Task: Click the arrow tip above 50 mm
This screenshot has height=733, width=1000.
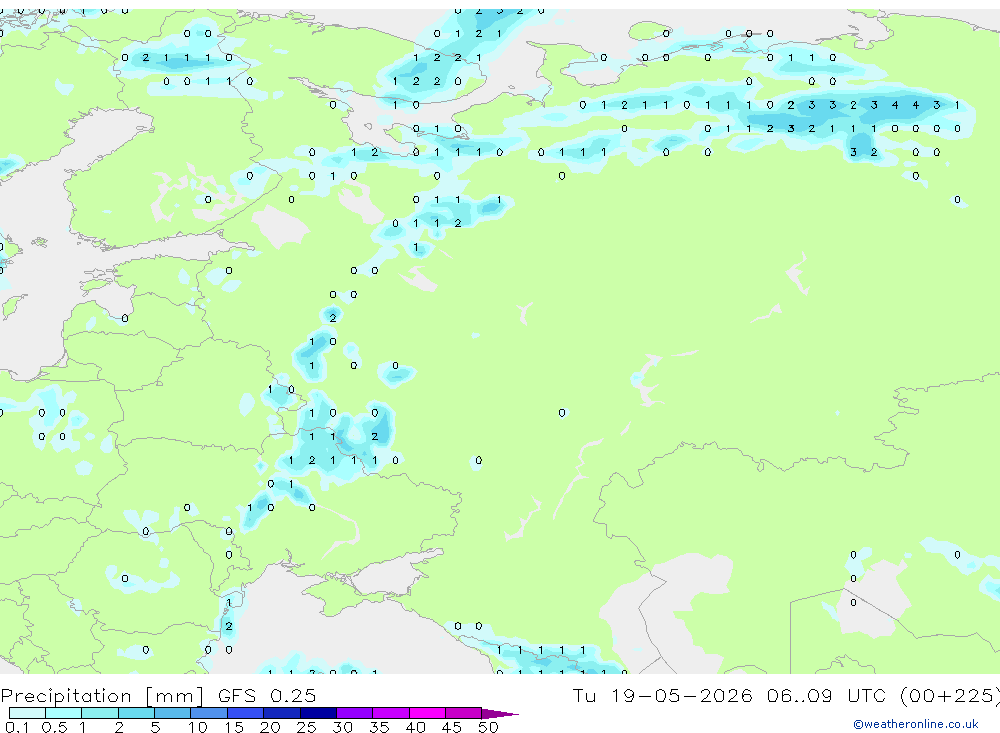Action: 500,713
